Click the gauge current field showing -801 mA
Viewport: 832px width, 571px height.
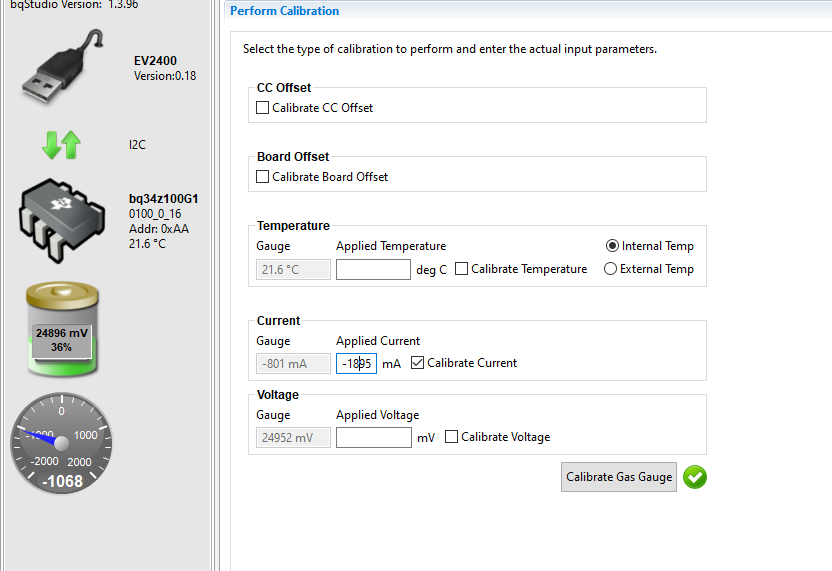coord(293,364)
